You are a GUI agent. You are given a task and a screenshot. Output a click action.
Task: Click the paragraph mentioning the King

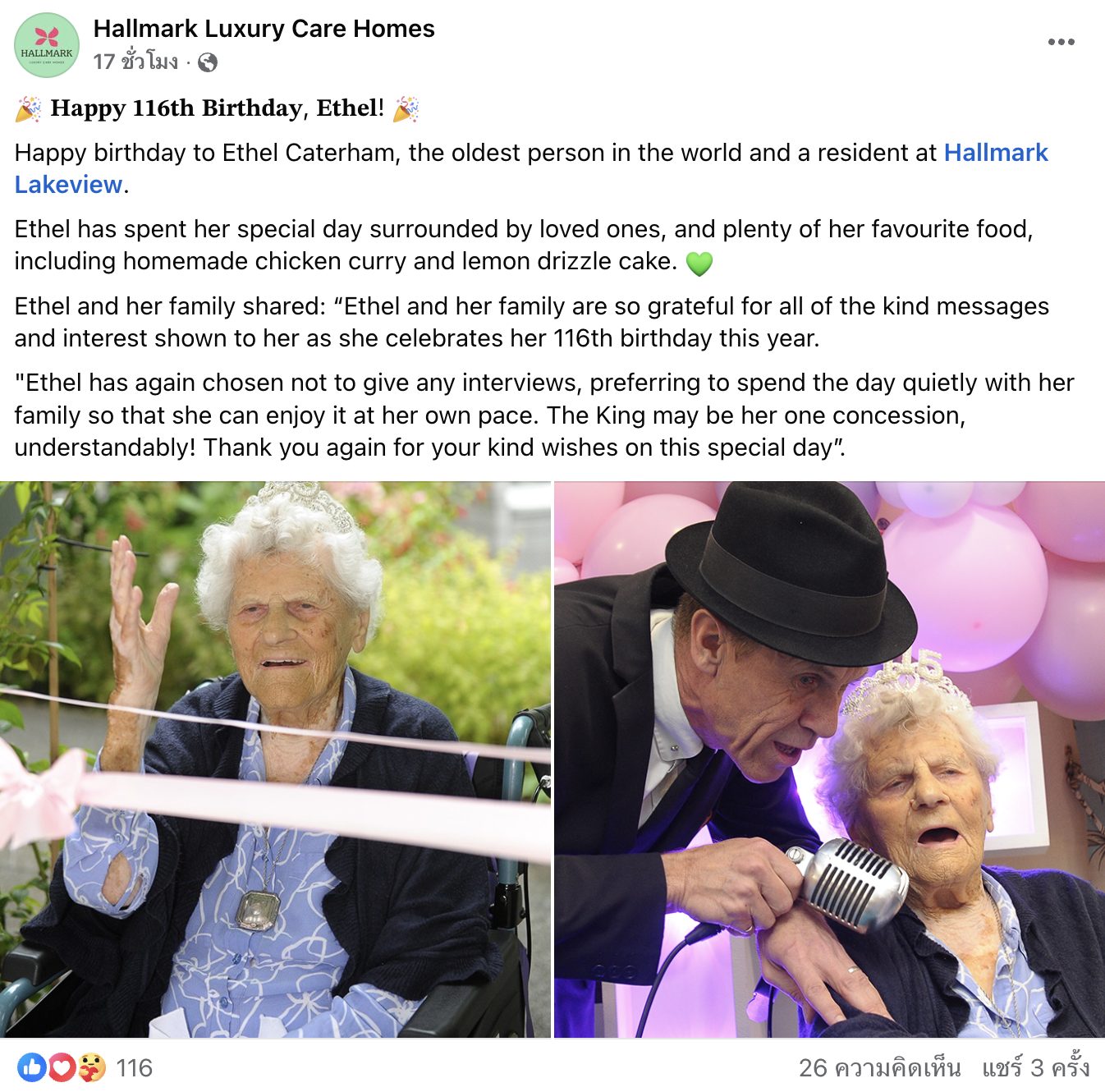pos(544,415)
